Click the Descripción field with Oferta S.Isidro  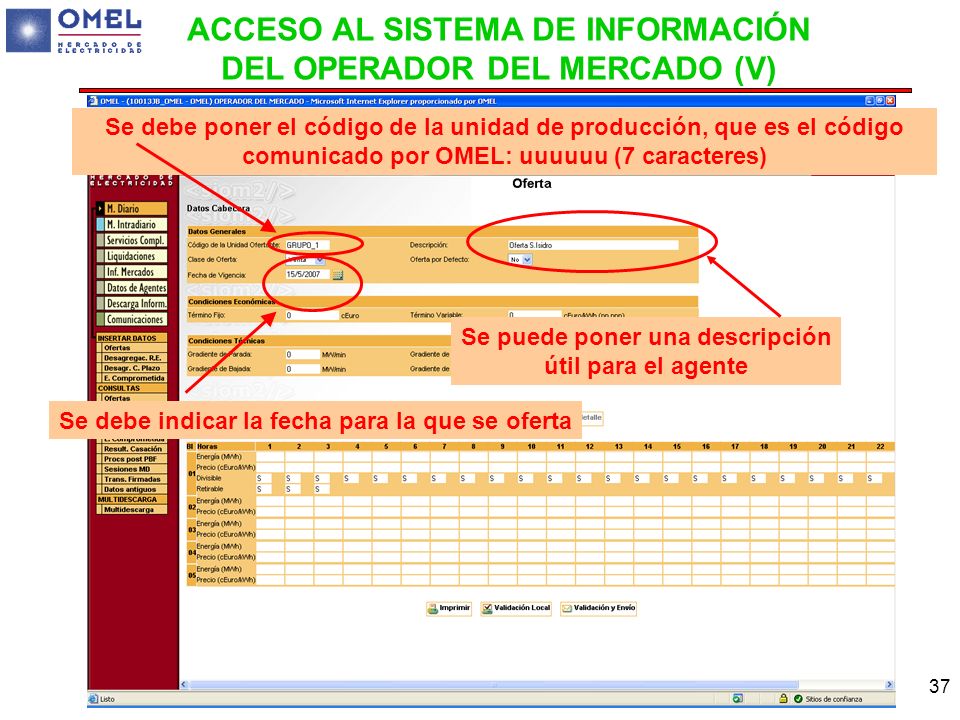pos(593,245)
